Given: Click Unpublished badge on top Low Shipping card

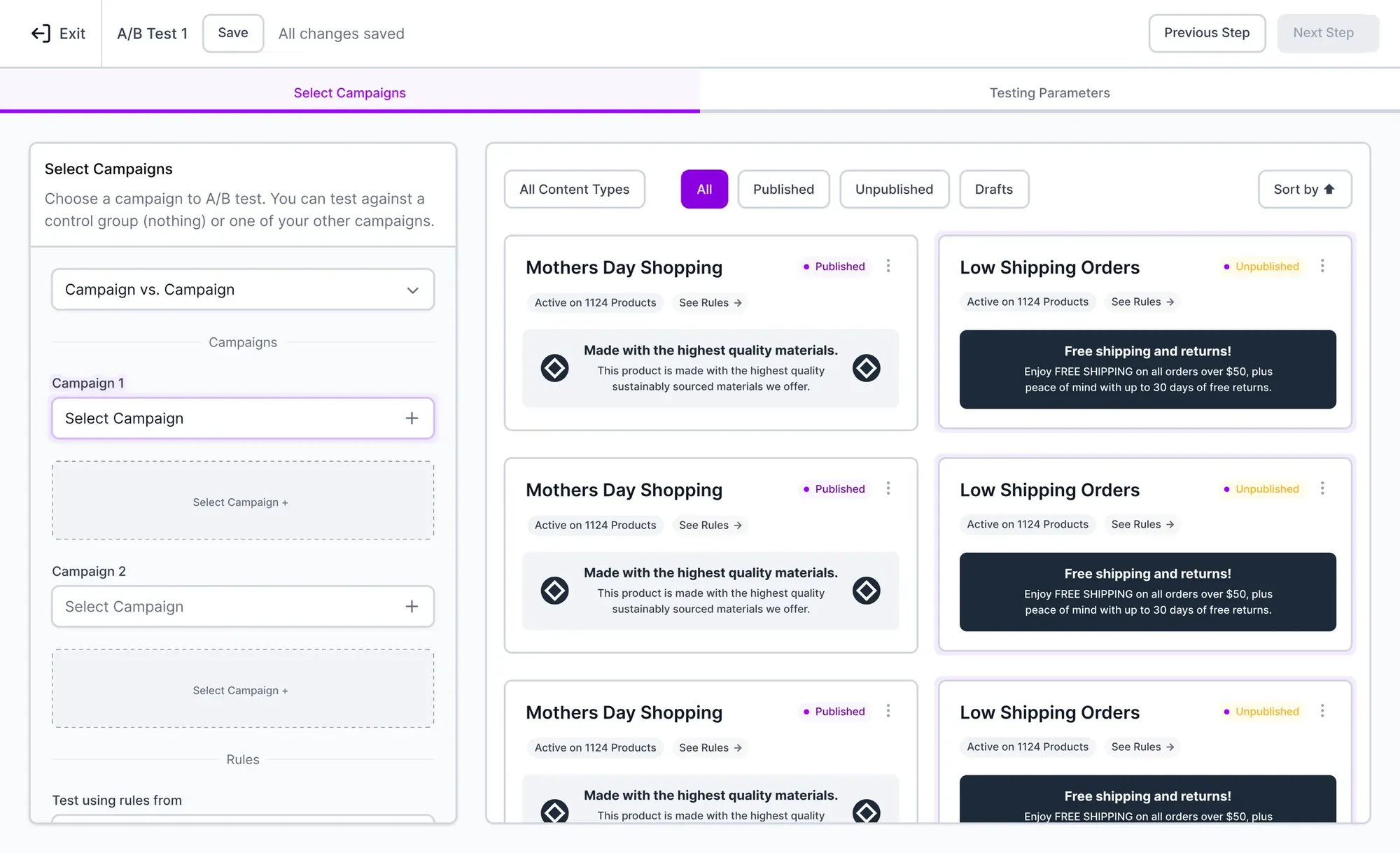Looking at the screenshot, I should coord(1261,267).
